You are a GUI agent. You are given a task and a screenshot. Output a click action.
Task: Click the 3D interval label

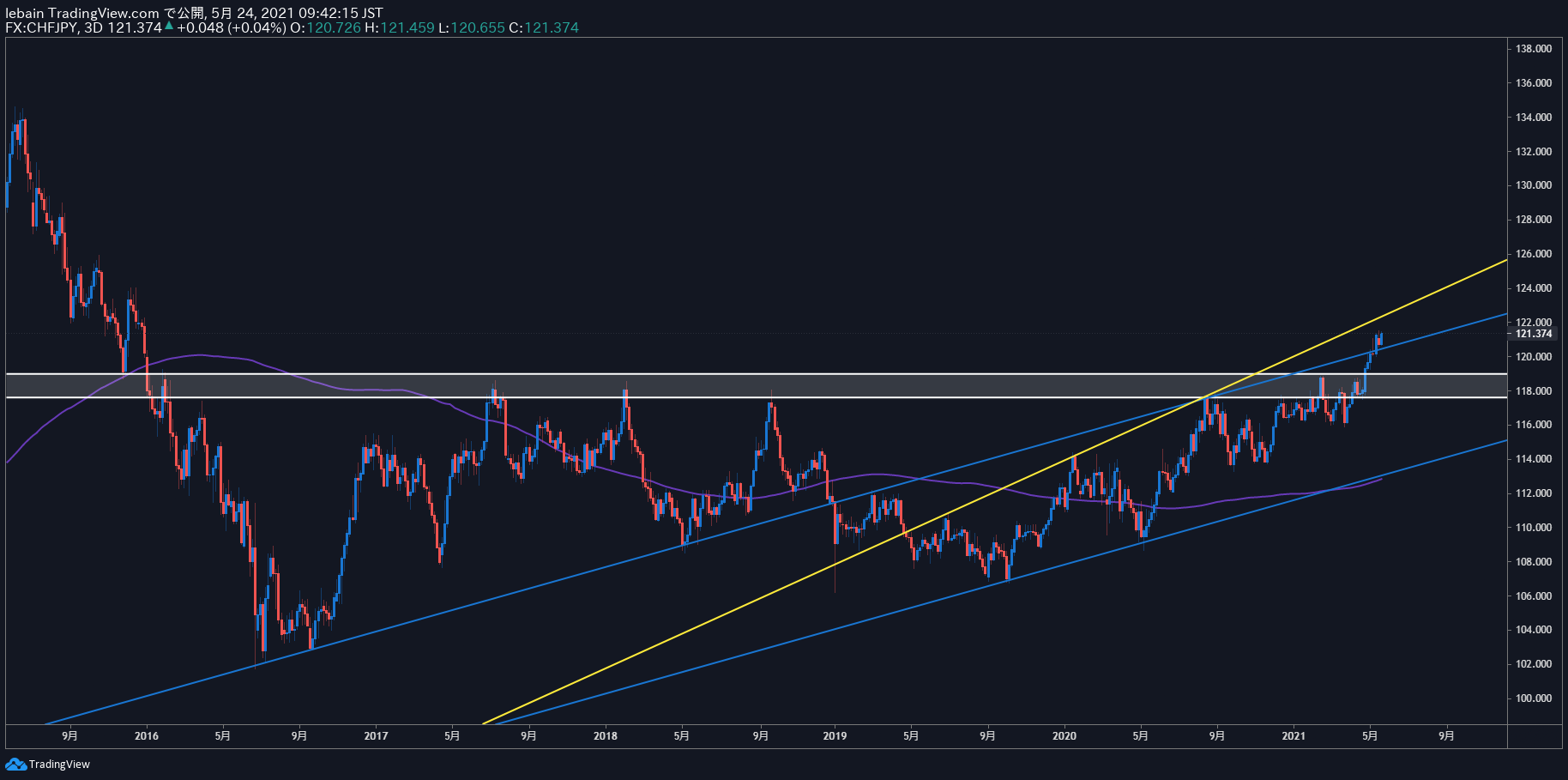click(x=93, y=27)
